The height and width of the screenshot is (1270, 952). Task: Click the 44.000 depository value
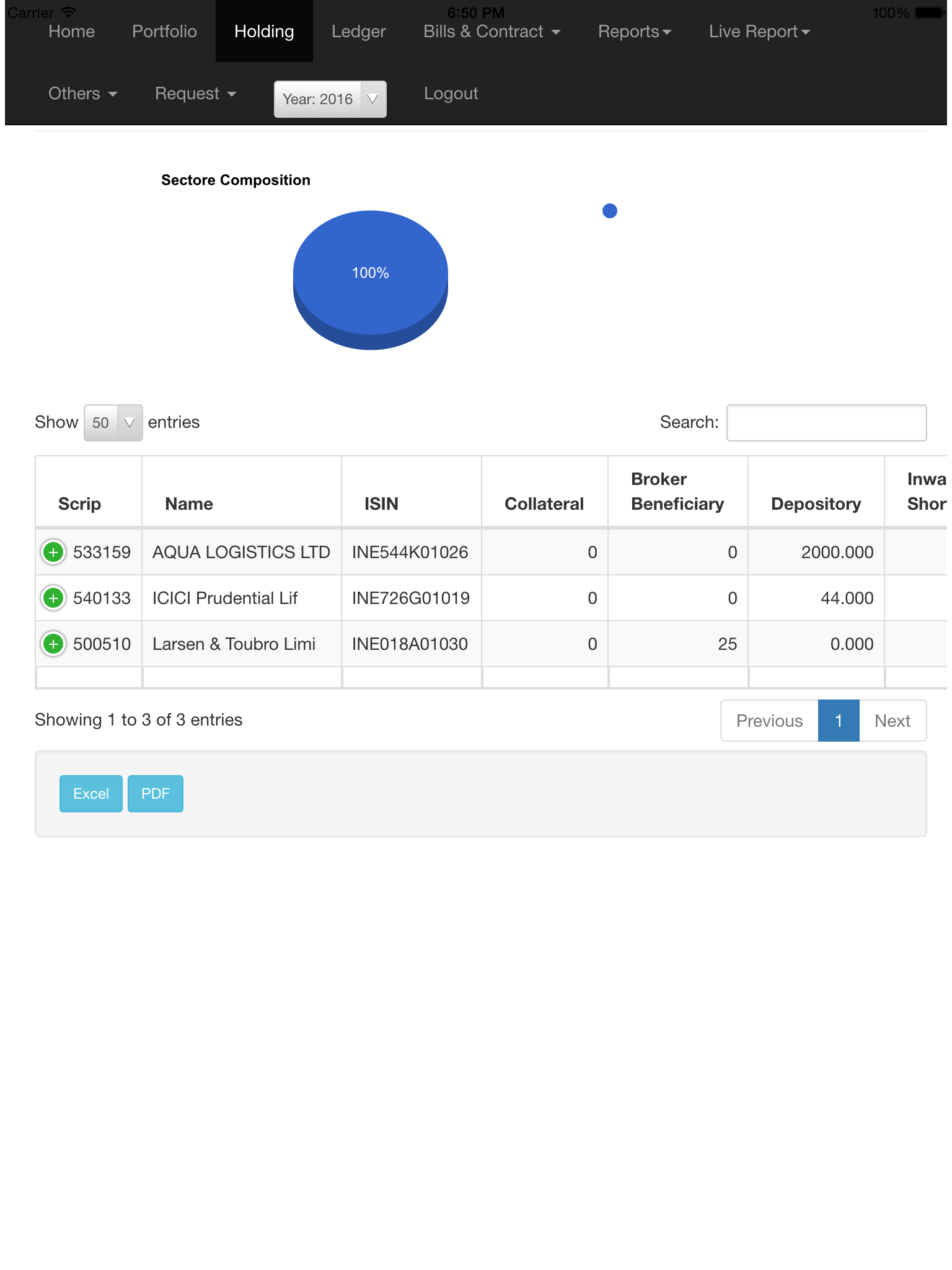pos(847,598)
